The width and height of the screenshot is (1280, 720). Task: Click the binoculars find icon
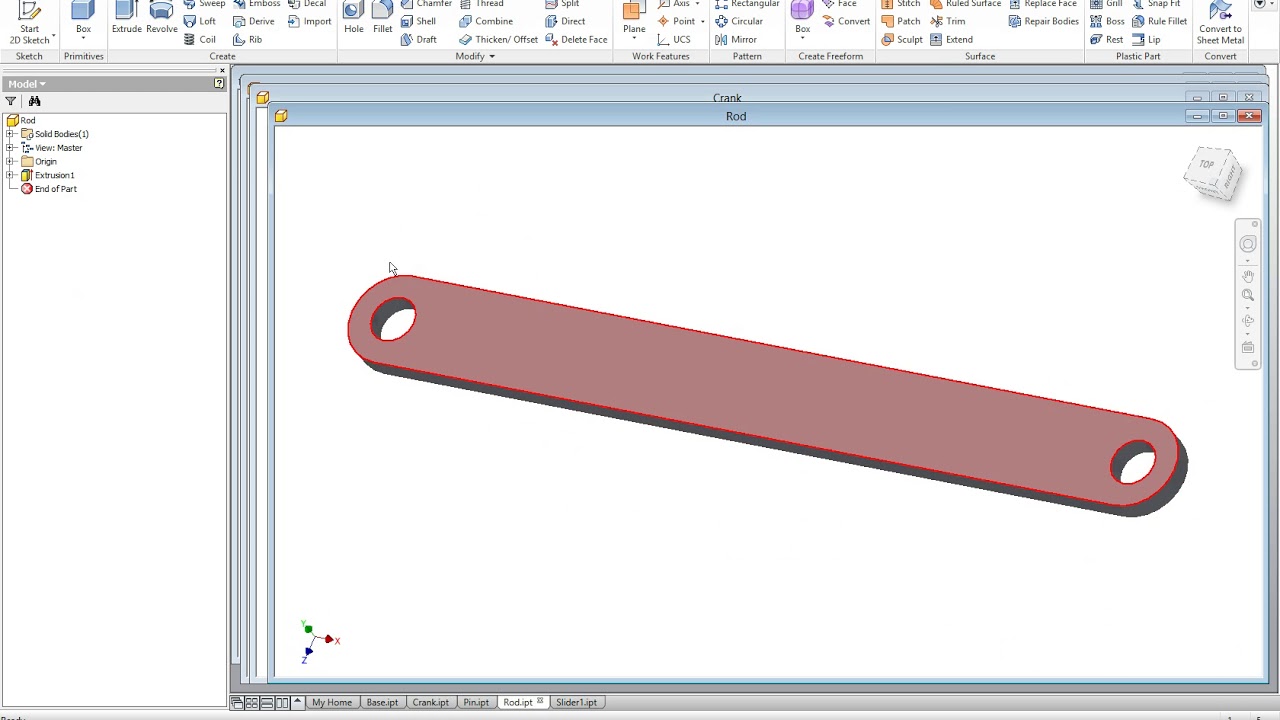35,101
